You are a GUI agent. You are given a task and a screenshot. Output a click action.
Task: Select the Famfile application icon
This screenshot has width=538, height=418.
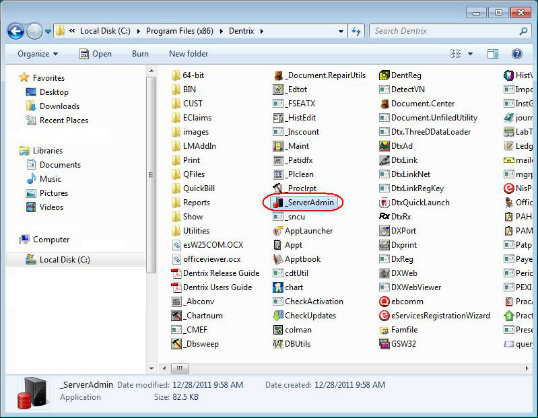coord(384,330)
